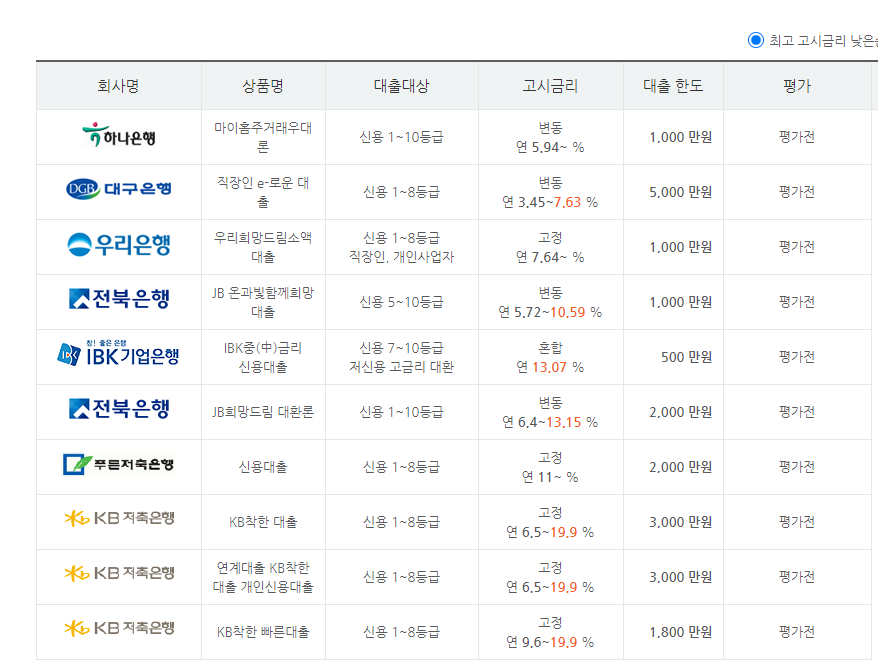Click the 대출 한도 column header
The image size is (878, 660).
point(673,86)
